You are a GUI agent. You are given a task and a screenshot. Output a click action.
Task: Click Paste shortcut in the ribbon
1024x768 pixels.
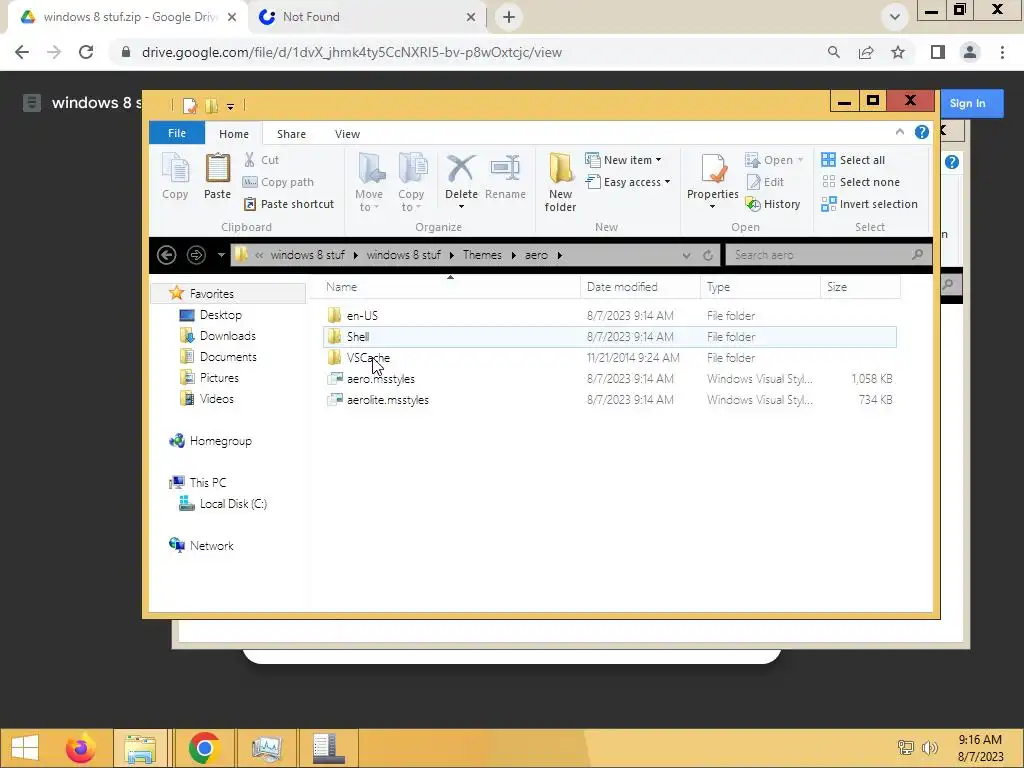click(289, 204)
